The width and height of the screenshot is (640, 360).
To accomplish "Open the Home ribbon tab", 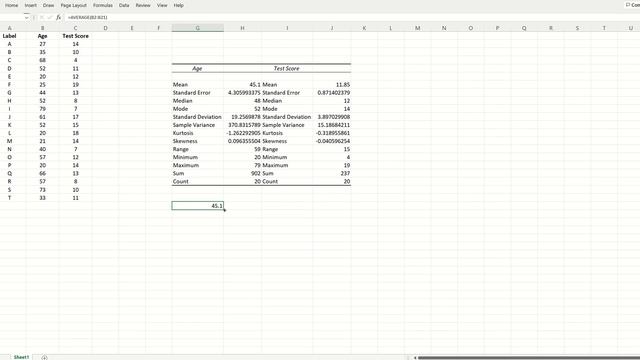I will 11,5.
